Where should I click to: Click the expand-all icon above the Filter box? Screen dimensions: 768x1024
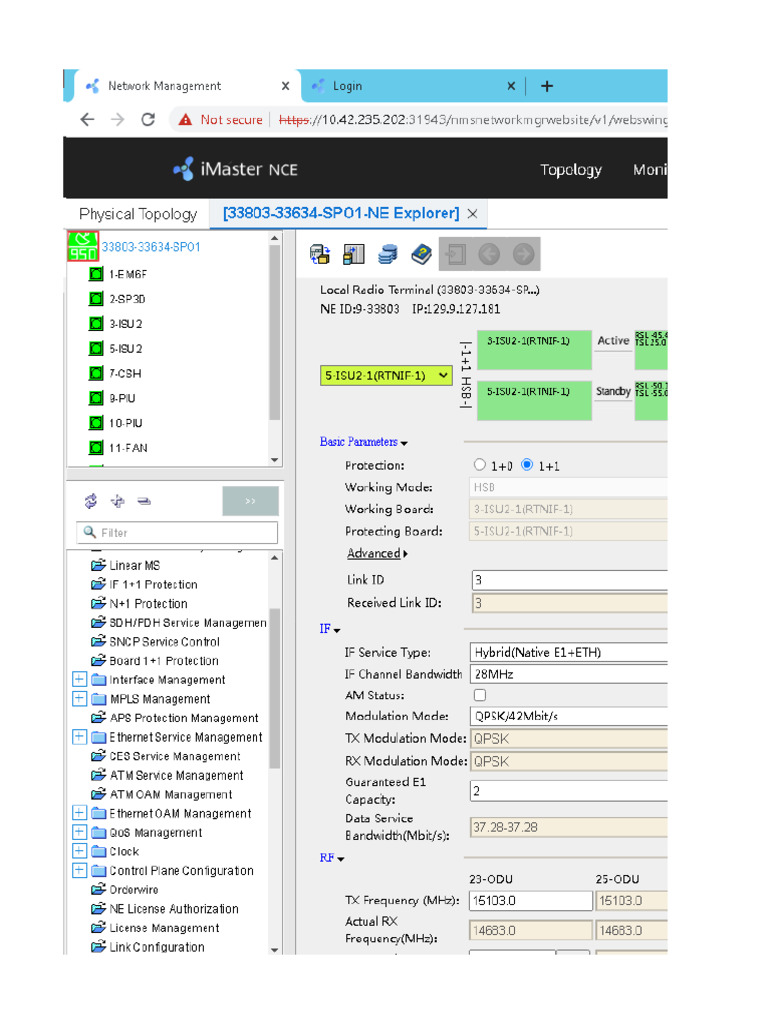pyautogui.click(x=117, y=501)
